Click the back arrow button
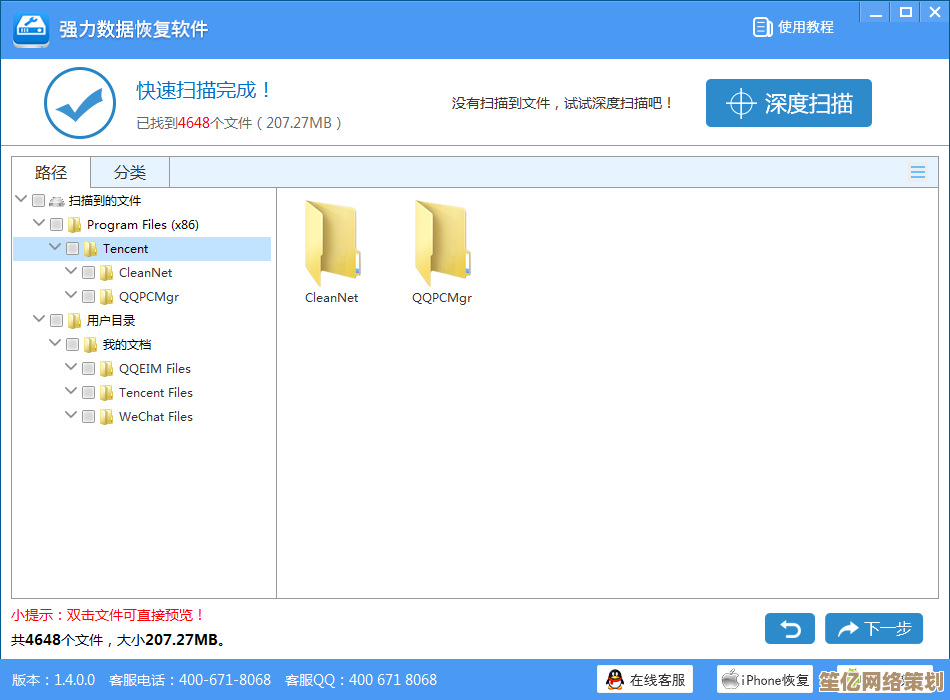The image size is (950, 700). point(789,629)
